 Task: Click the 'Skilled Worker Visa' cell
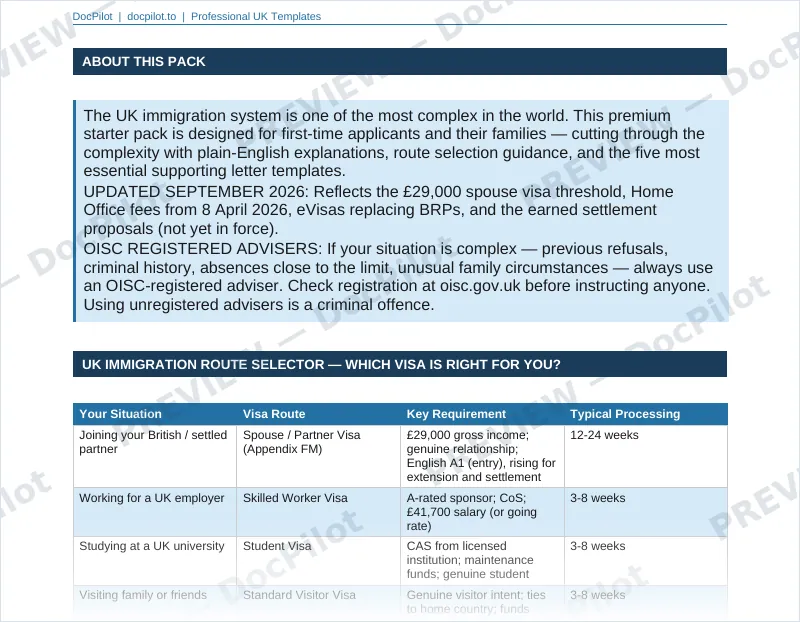[318, 512]
